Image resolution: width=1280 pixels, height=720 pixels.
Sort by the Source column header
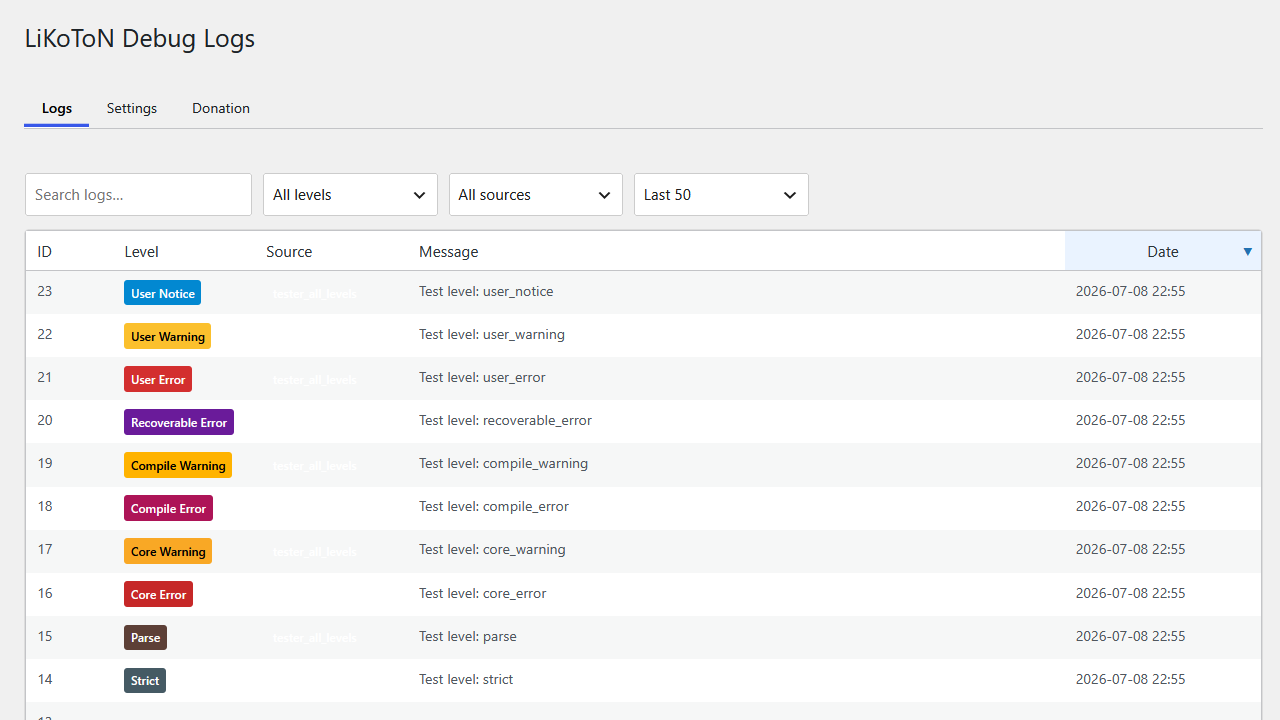[x=289, y=252]
